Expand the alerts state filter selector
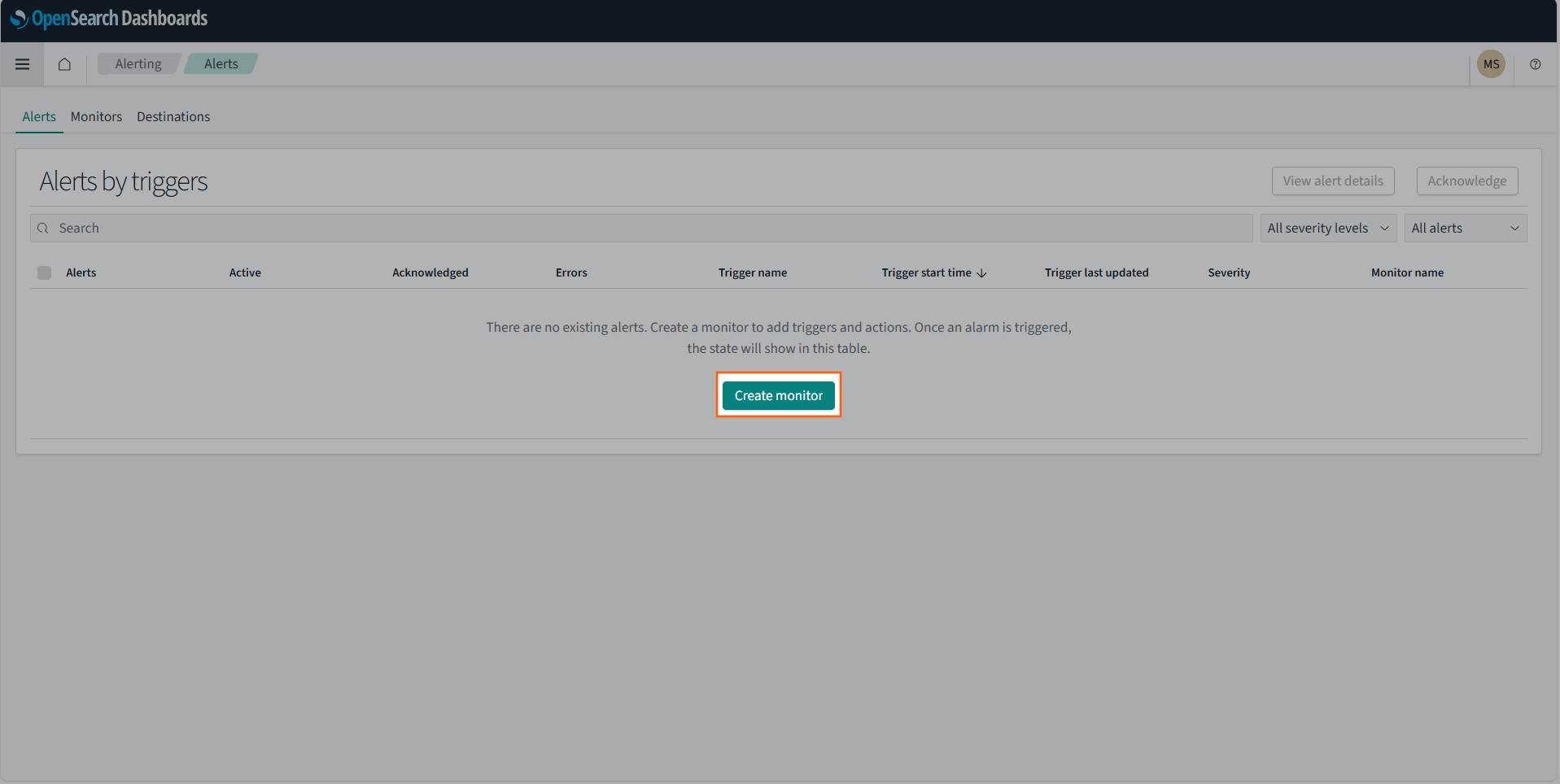This screenshot has width=1560, height=784. pos(1464,228)
